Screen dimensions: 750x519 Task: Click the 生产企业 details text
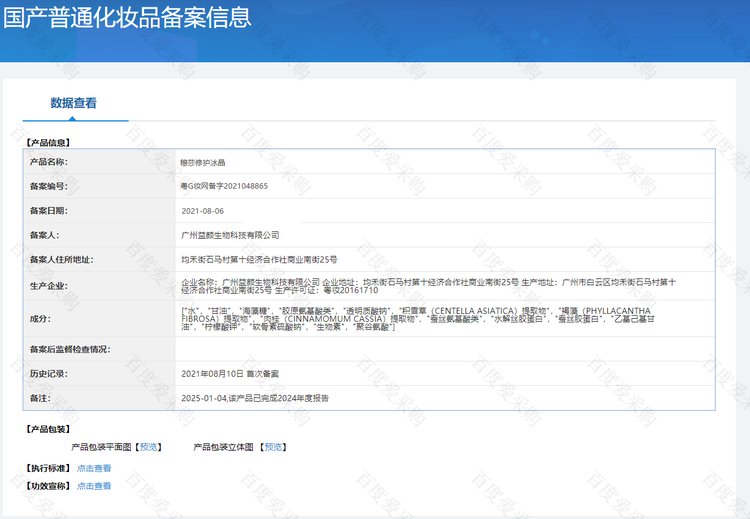click(429, 286)
